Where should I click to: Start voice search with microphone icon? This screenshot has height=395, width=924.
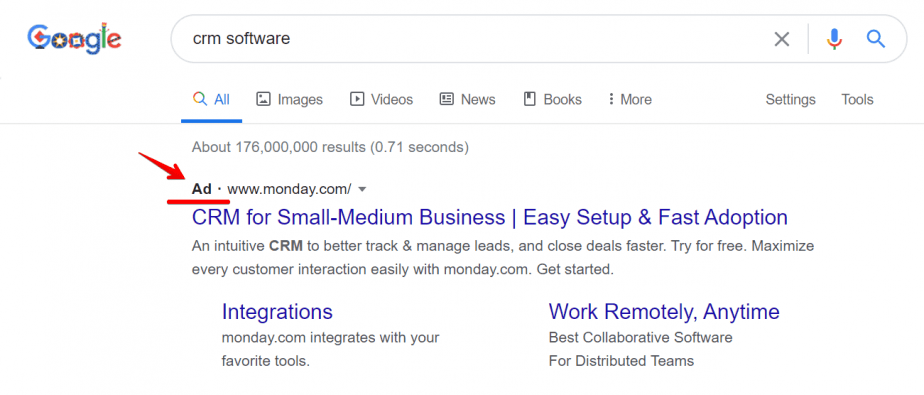[x=834, y=40]
